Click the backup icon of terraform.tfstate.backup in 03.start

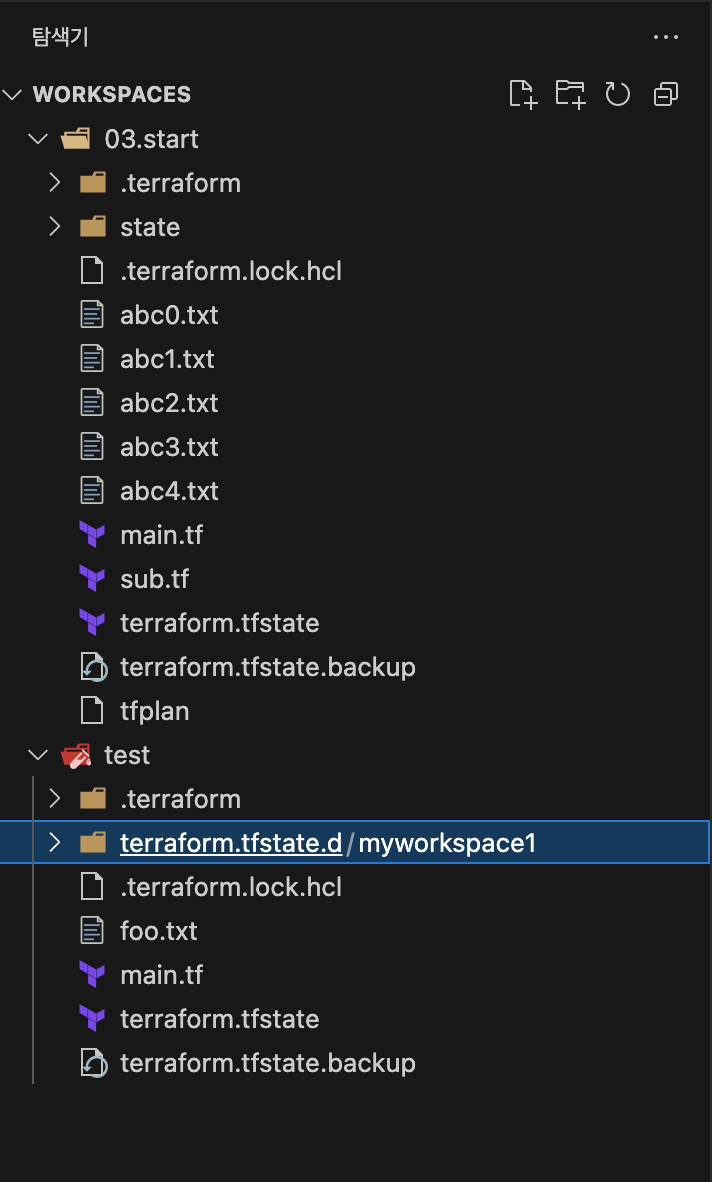click(x=93, y=667)
